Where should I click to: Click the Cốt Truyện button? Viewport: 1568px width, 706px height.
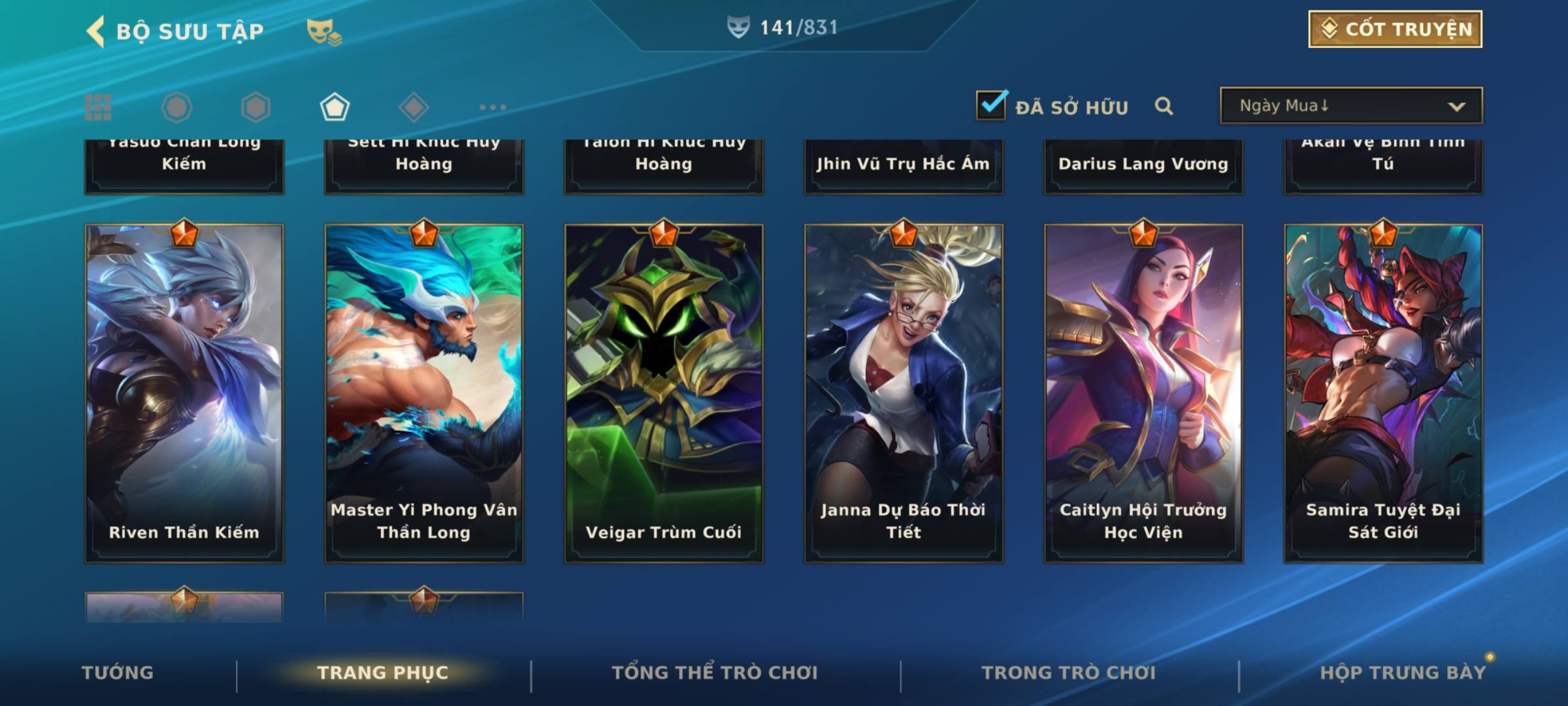click(x=1395, y=29)
